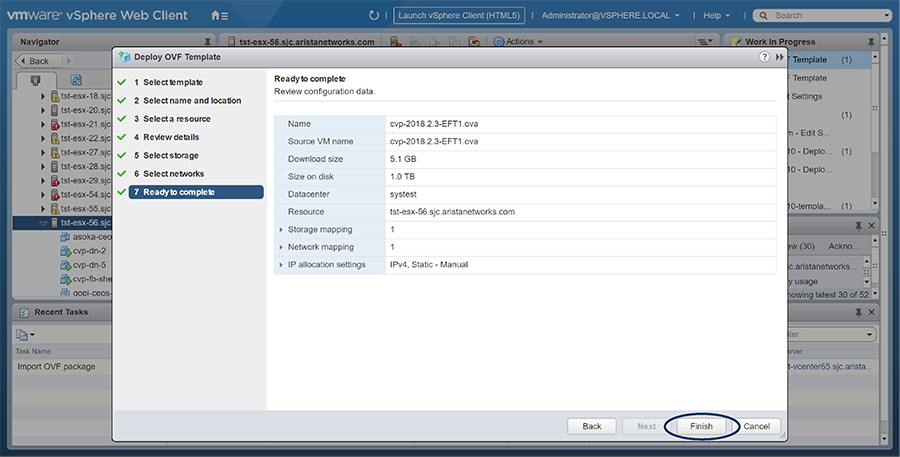
Task: Click Launch vSphere Client (HTML5) button
Action: (459, 16)
